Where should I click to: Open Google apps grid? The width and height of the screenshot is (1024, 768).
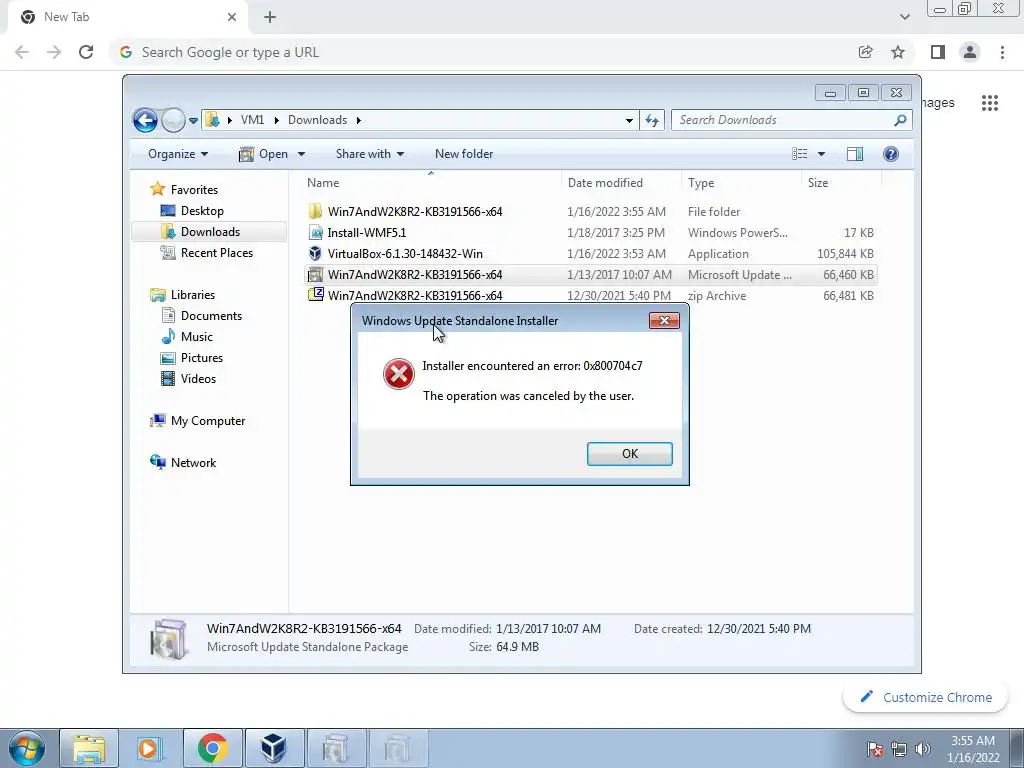[989, 103]
